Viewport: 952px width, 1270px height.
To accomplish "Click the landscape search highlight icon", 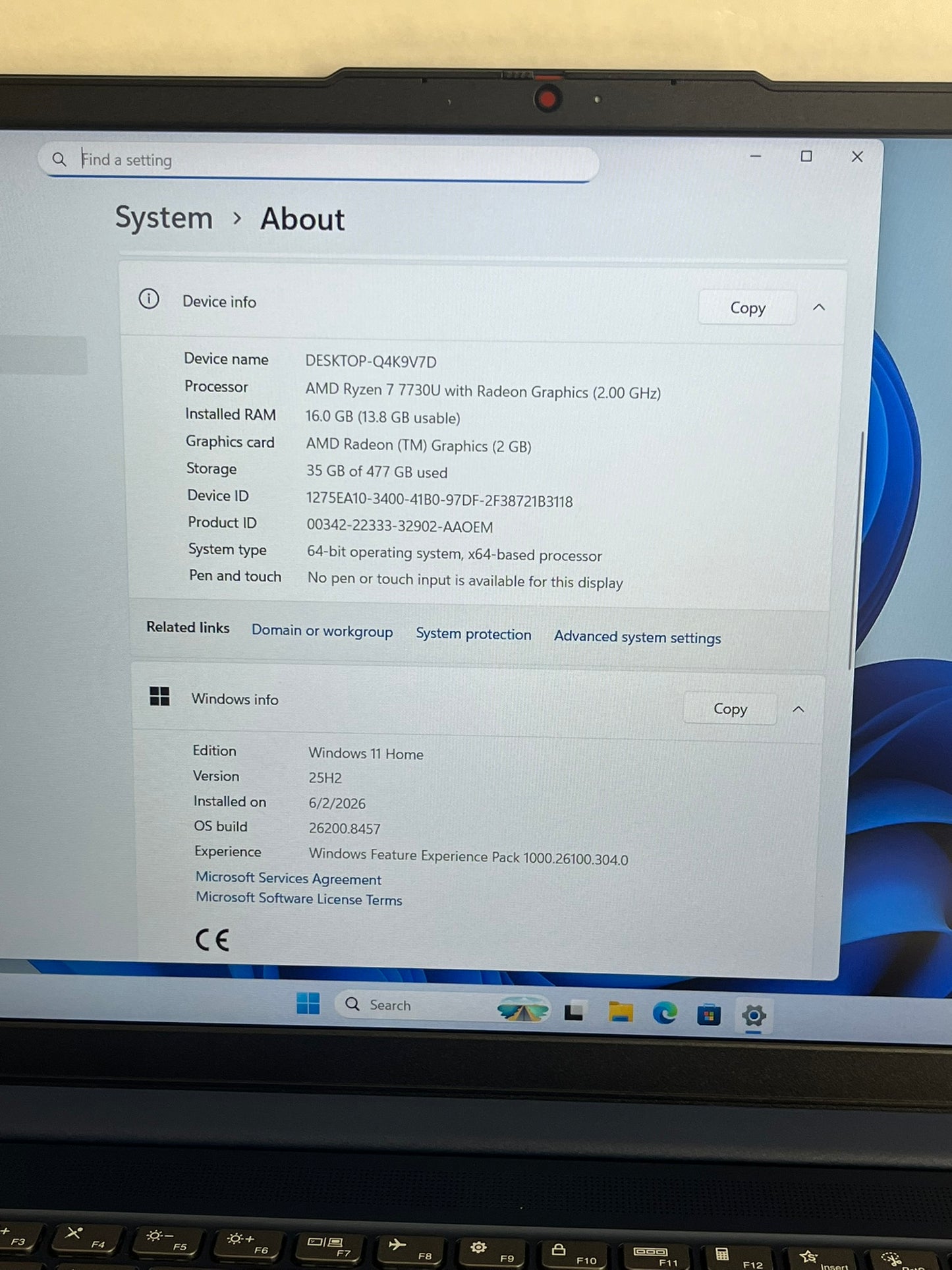I will (x=523, y=1009).
